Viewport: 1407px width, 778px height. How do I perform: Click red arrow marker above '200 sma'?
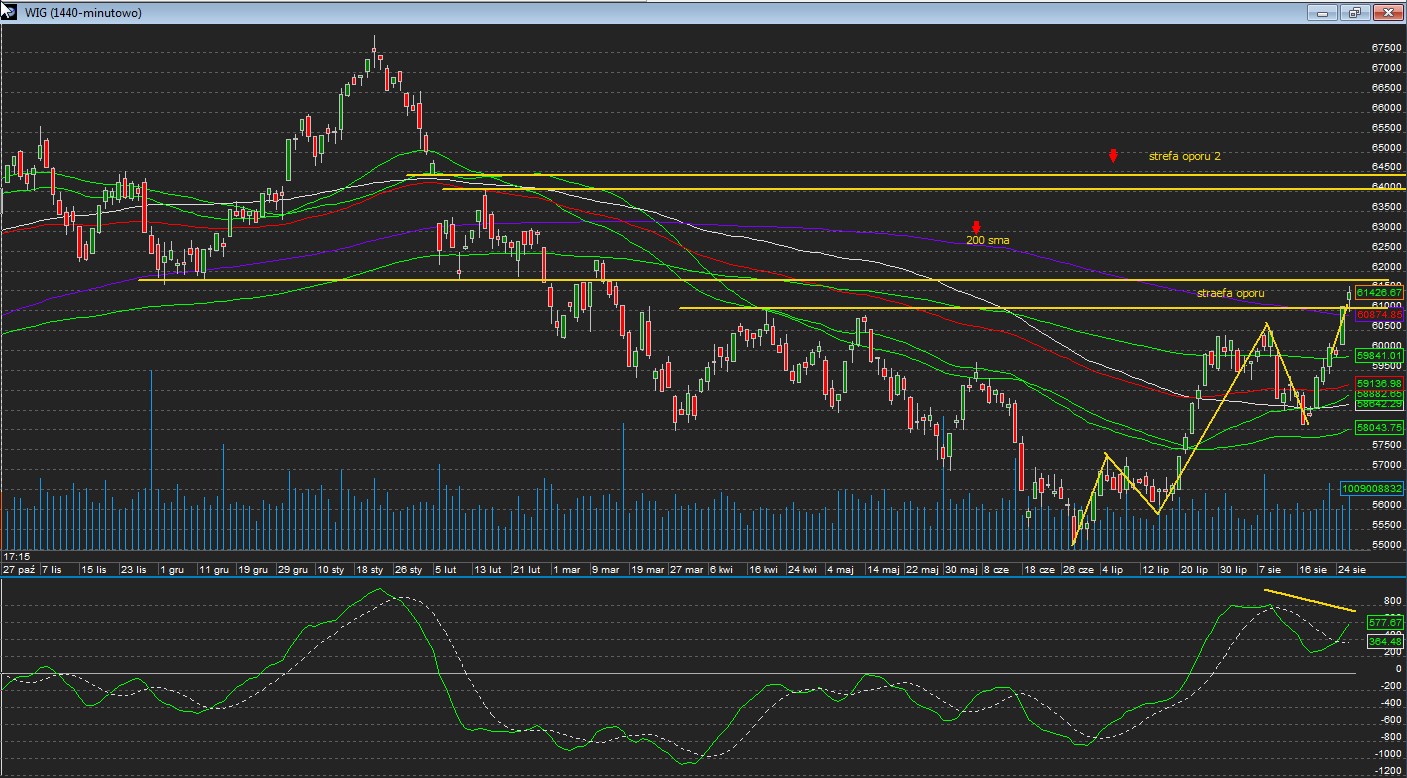tap(976, 227)
